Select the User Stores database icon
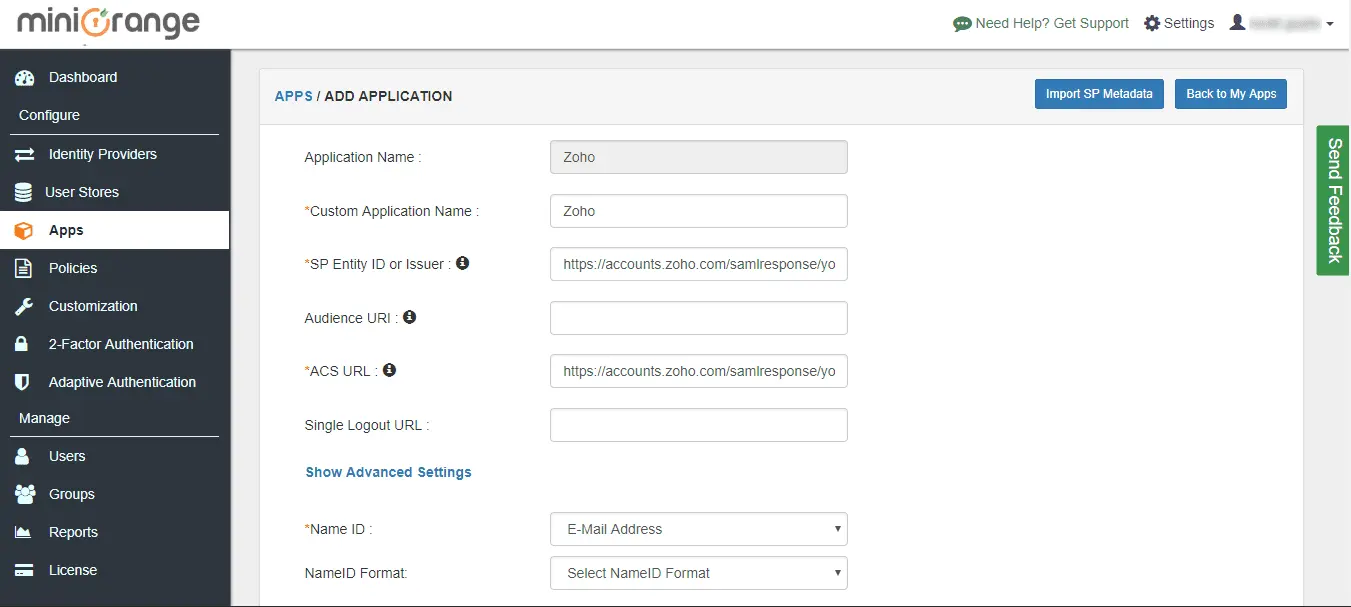 [x=24, y=192]
